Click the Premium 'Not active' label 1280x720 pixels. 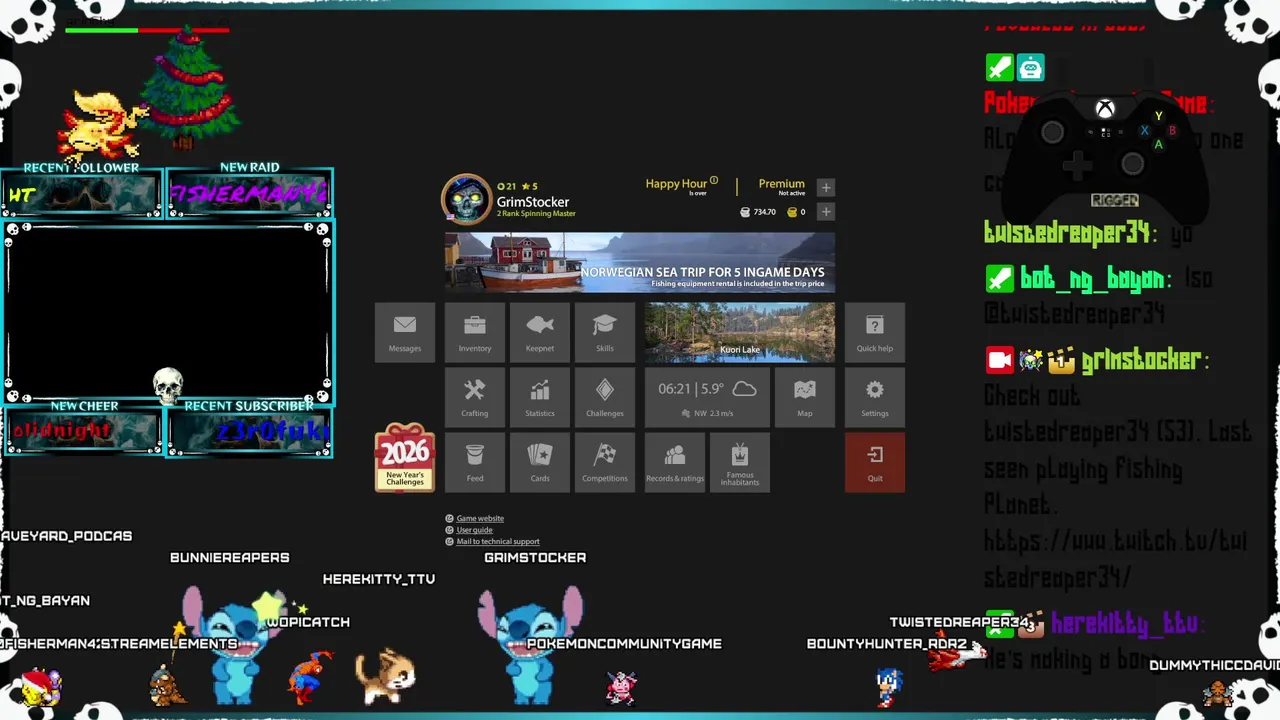click(x=791, y=194)
